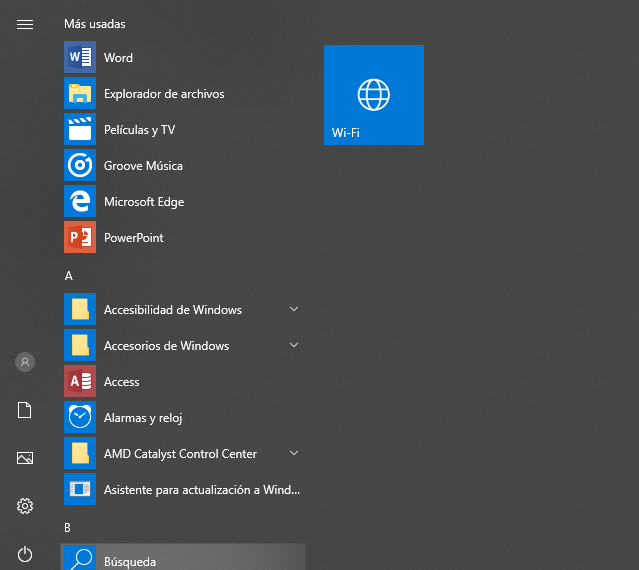Click AMD Catalyst Control Center label
Viewport: 639px width, 570px height.
tap(180, 453)
